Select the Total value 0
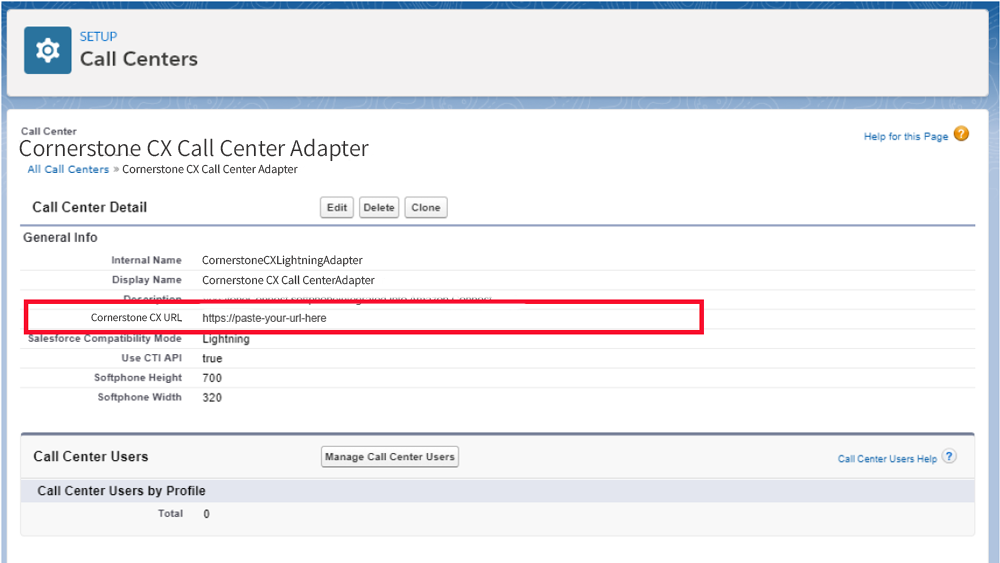 pos(206,514)
